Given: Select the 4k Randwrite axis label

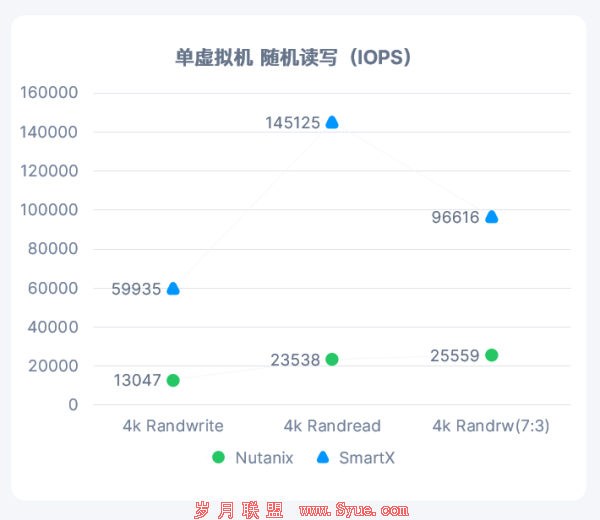Looking at the screenshot, I should tap(173, 426).
